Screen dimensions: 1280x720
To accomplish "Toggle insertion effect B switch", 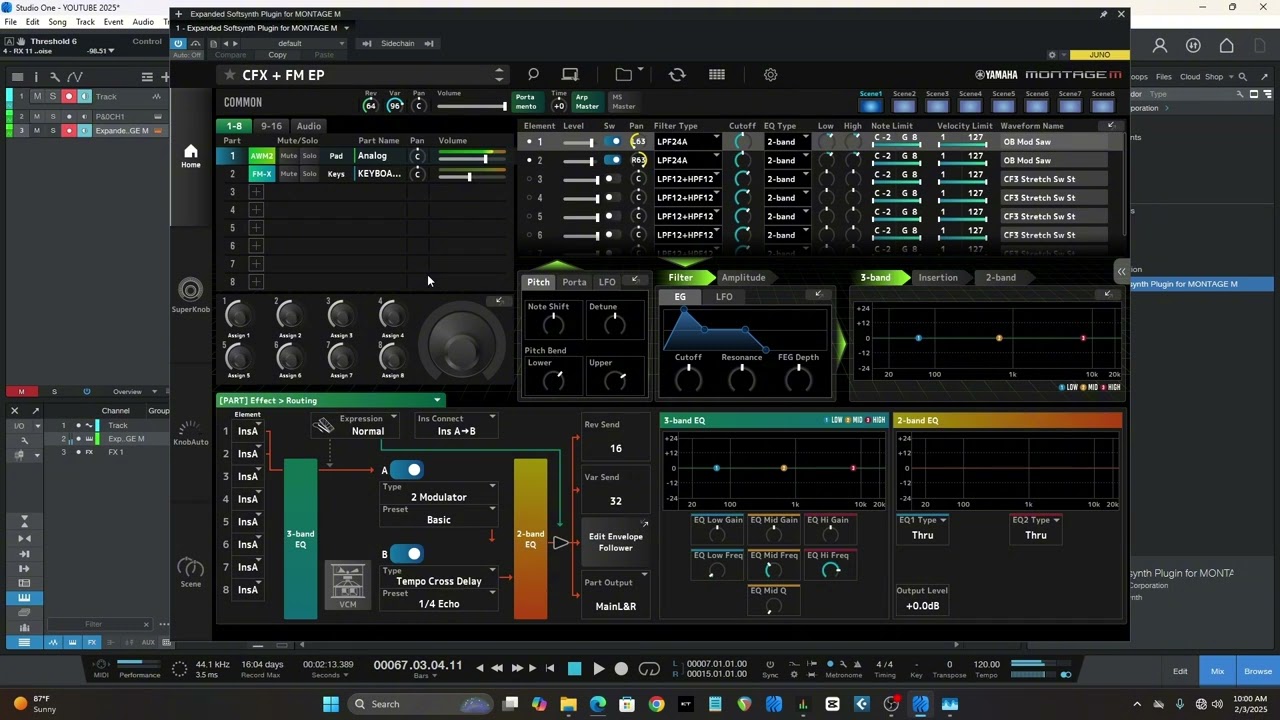I will tap(407, 554).
